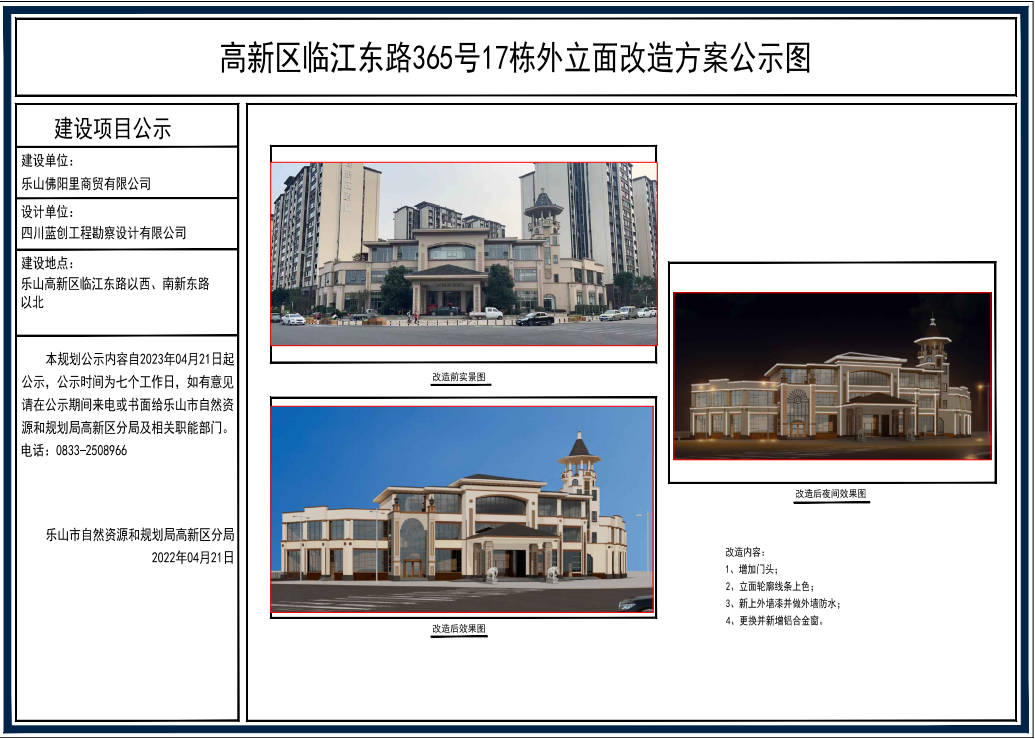The height and width of the screenshot is (739, 1035).
Task: Select company name 乐山佛阳里商贸有限公司
Action: (86, 184)
